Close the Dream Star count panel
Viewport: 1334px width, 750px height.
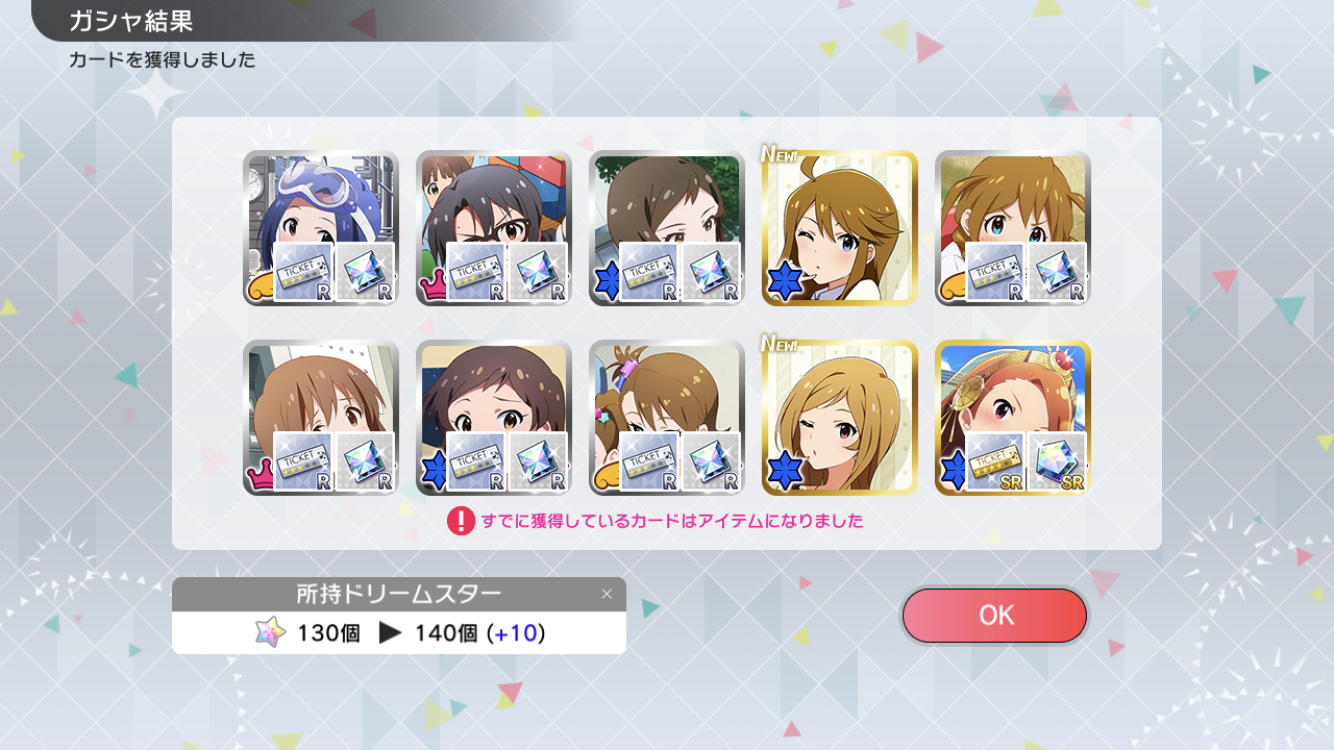click(606, 594)
